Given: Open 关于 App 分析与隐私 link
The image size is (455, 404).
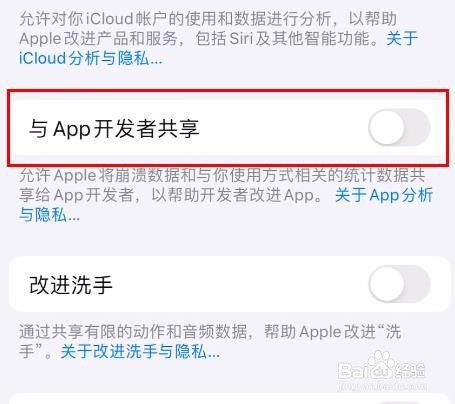Looking at the screenshot, I should (x=226, y=205).
